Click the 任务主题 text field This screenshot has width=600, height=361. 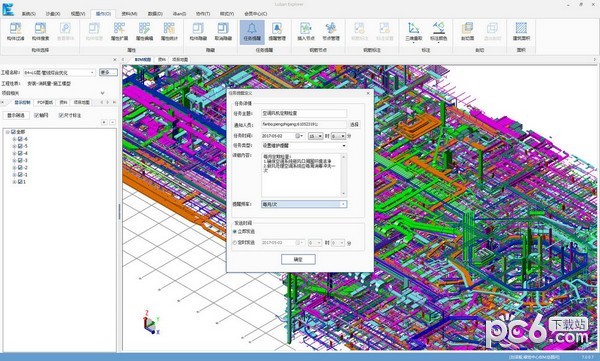(304, 113)
